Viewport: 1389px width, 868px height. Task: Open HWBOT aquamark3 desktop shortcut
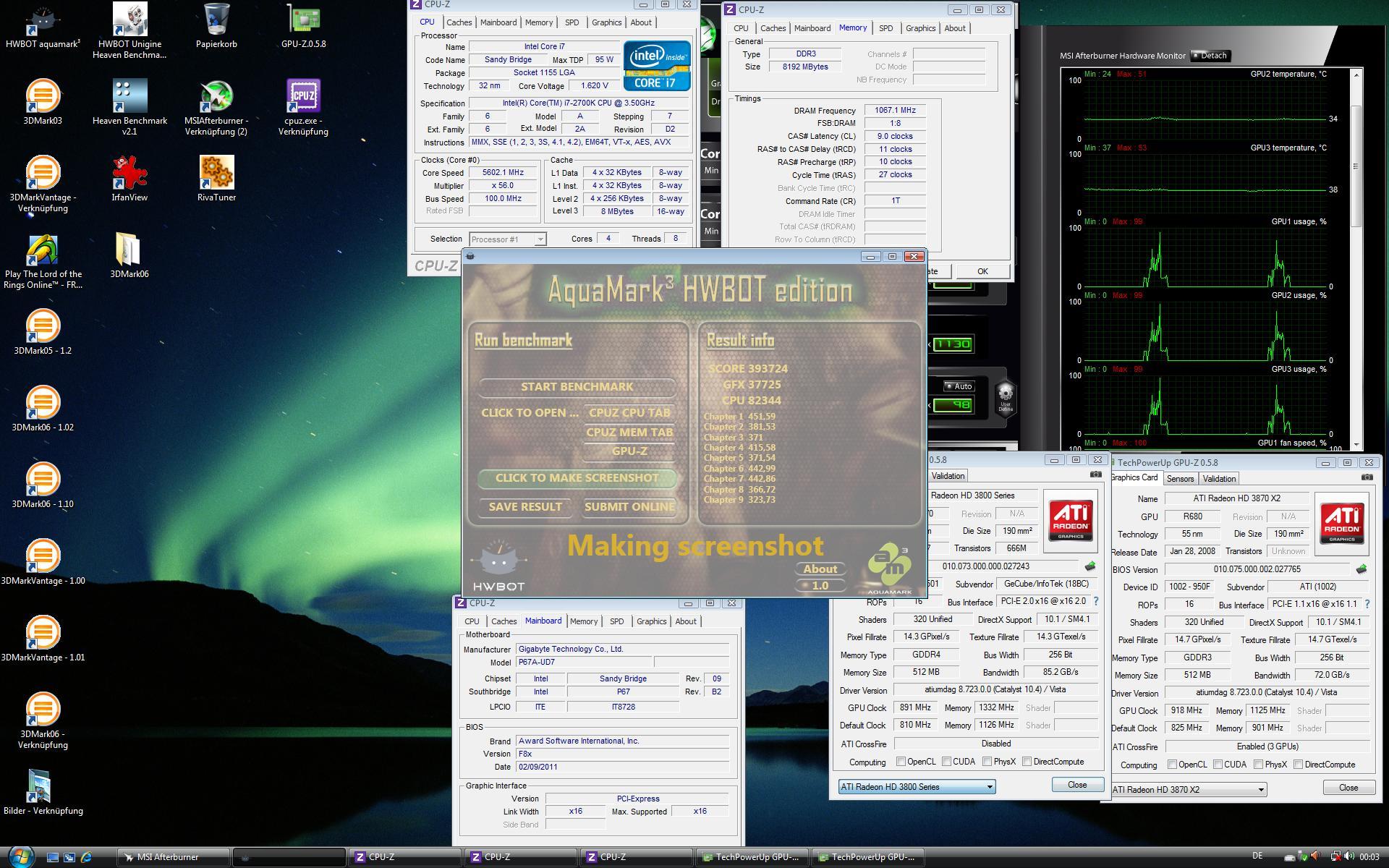(43, 26)
